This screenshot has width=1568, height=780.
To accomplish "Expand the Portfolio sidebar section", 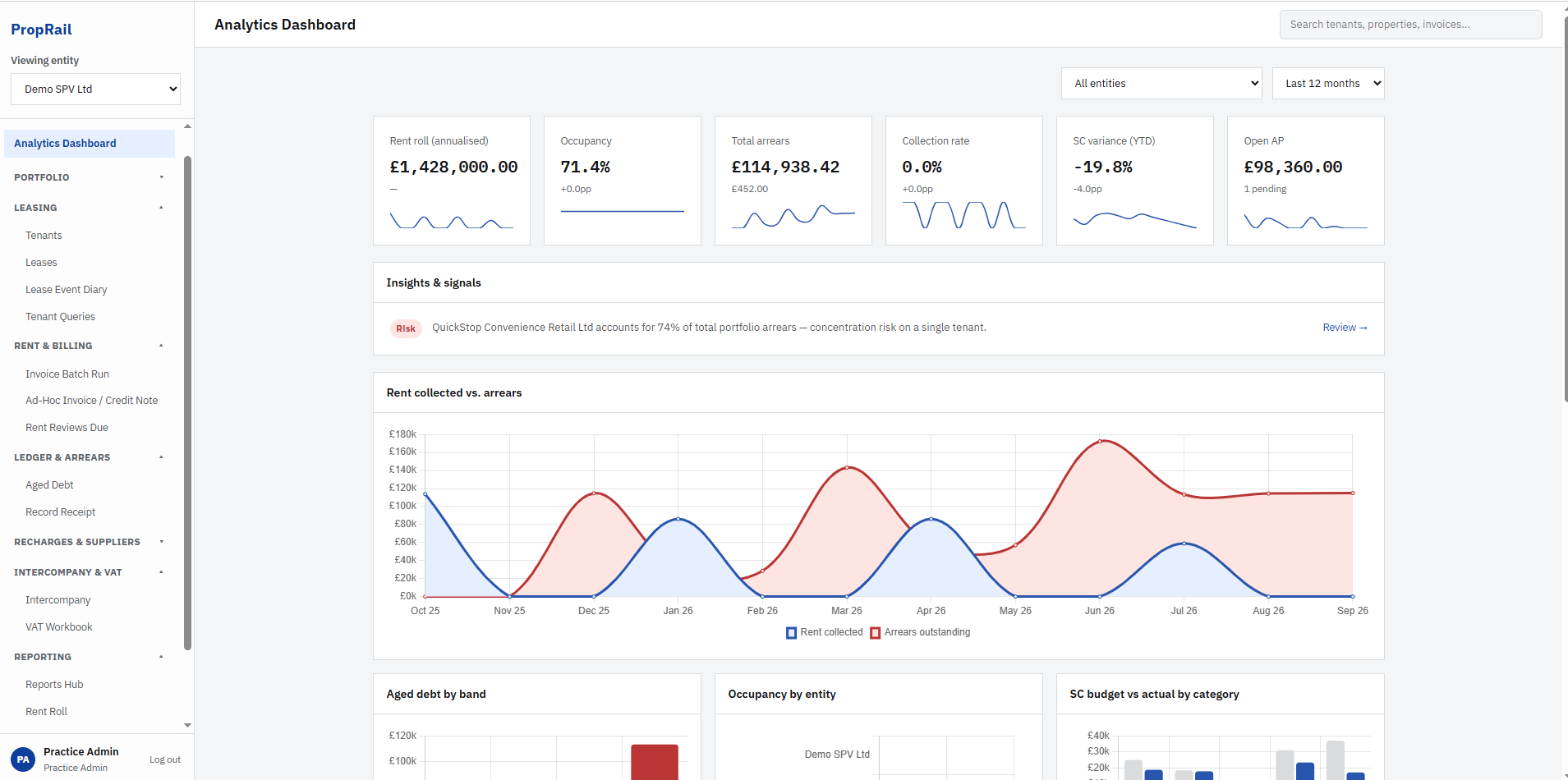I will (x=89, y=177).
